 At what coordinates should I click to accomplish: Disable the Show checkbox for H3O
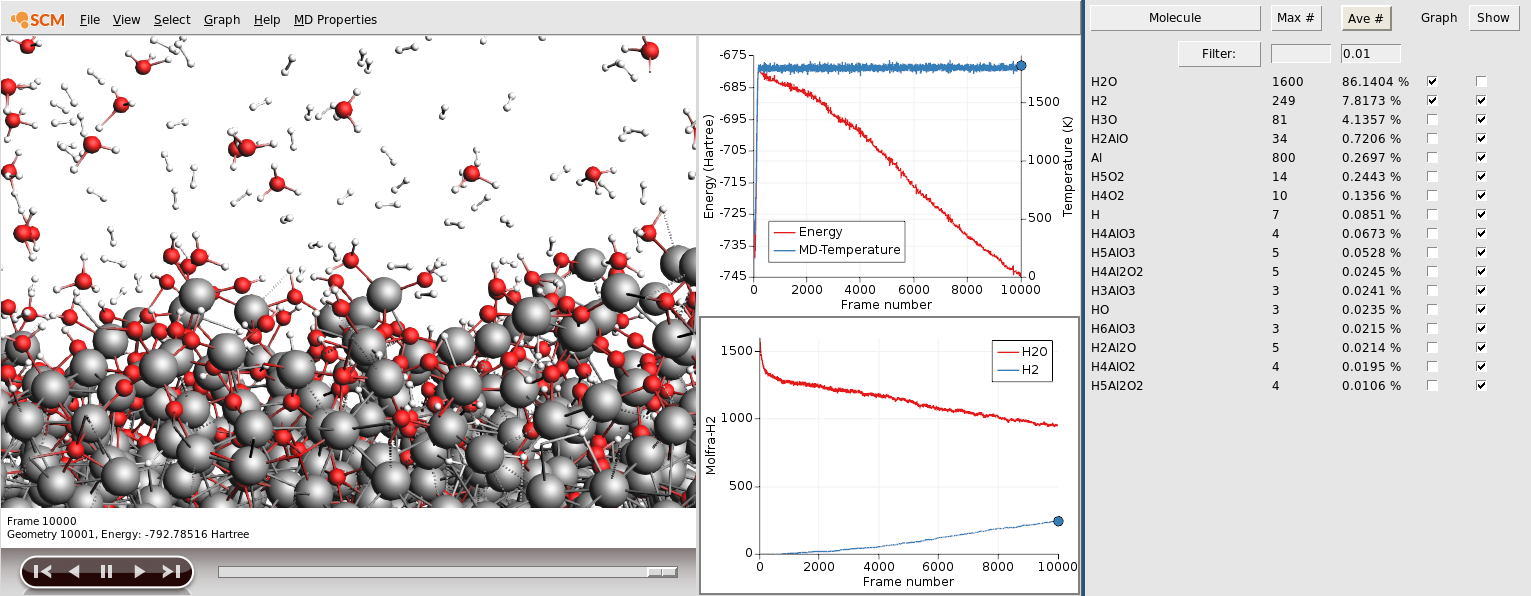[1481, 120]
